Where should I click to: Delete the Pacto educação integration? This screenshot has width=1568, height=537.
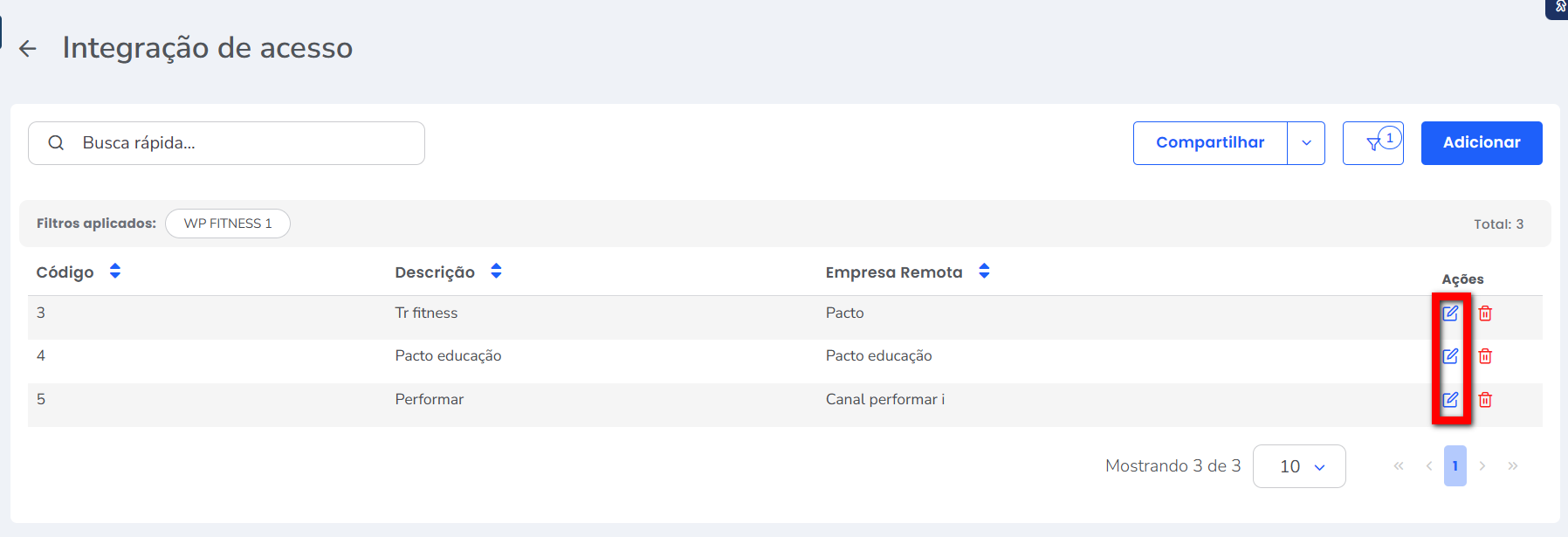pyautogui.click(x=1485, y=355)
